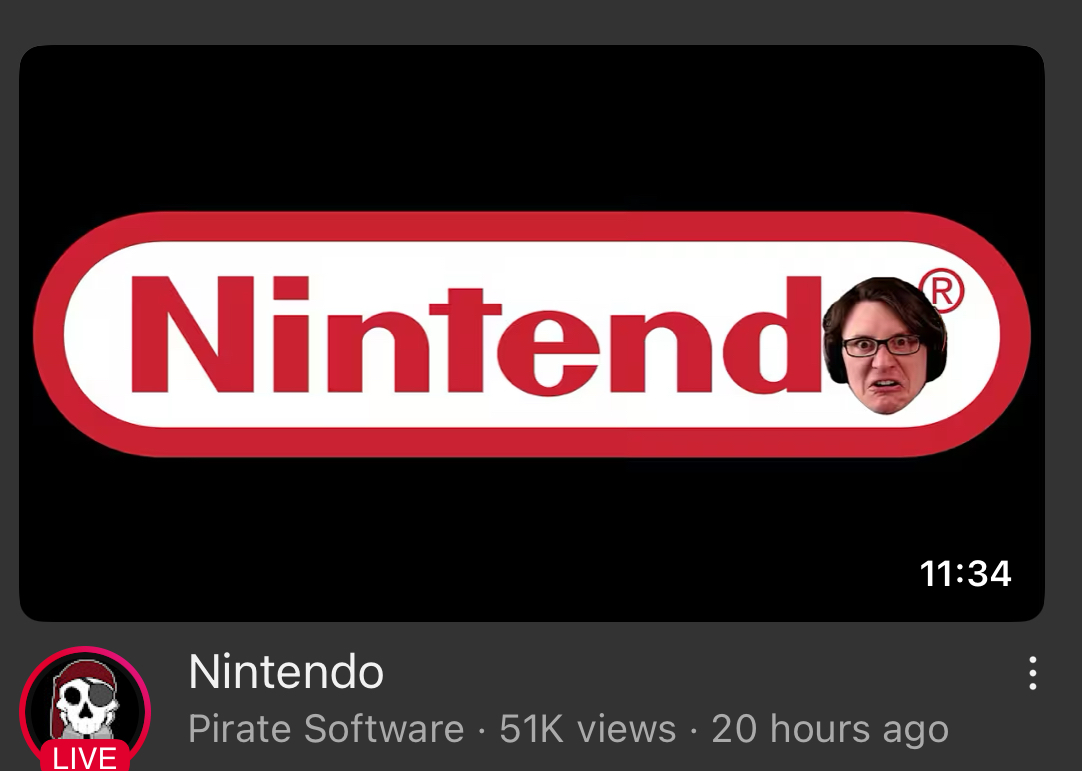Open the three-dot video options menu

[1032, 673]
